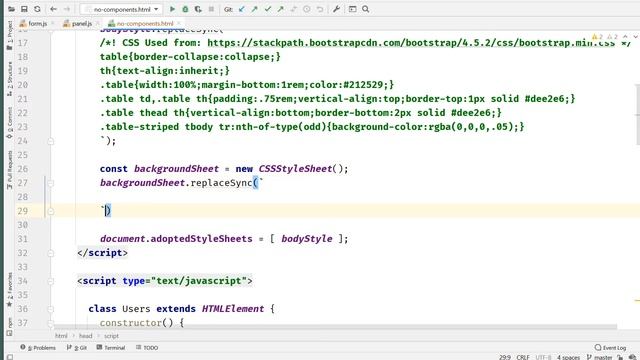
Task: Open the Terminal tool window
Action: click(111, 348)
